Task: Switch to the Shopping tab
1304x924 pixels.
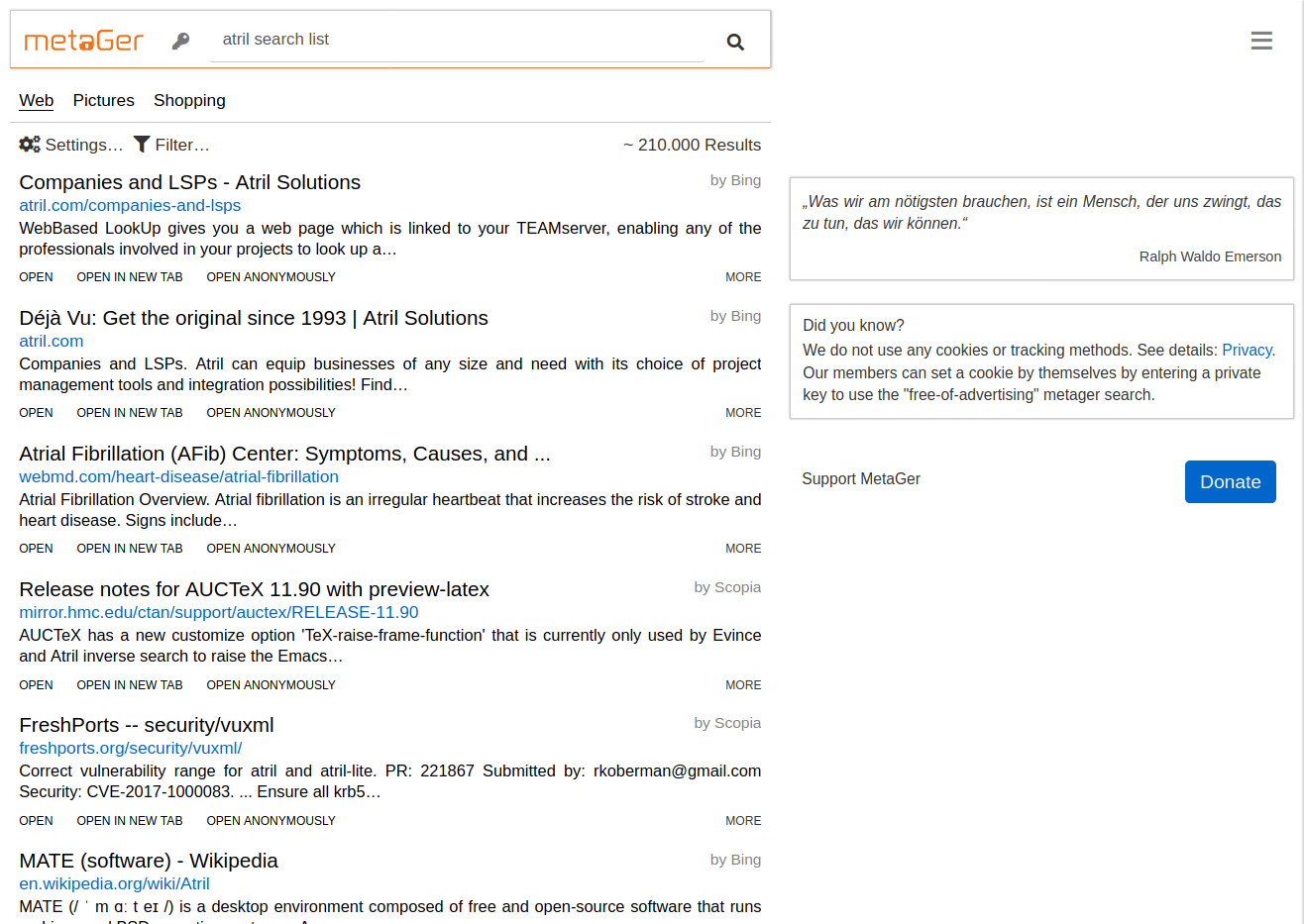Action: coord(189,100)
